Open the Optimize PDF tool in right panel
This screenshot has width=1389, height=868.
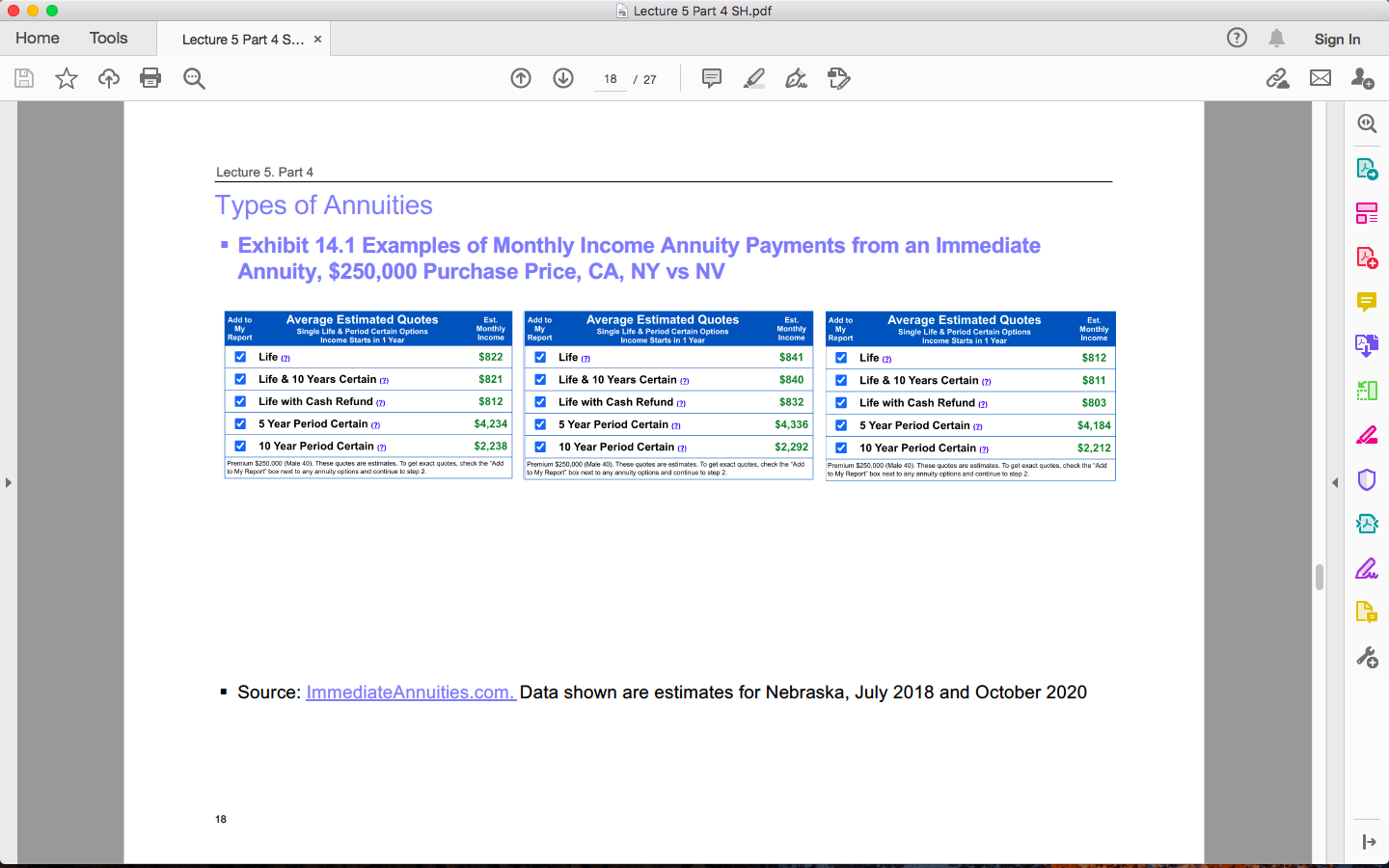[1367, 524]
